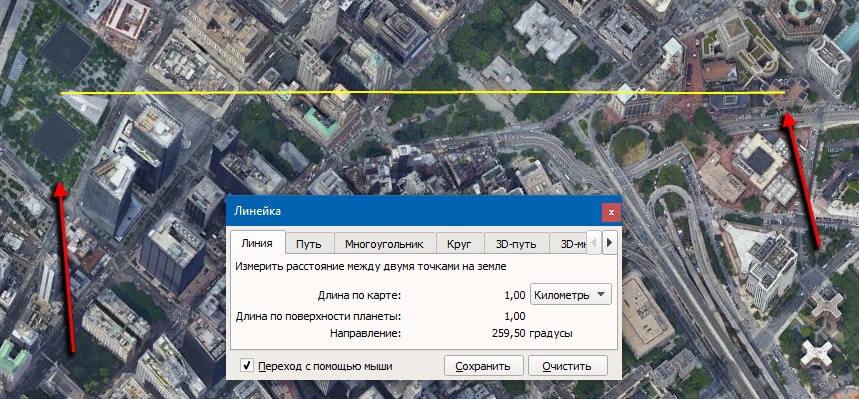Click the Направление label

(365, 333)
